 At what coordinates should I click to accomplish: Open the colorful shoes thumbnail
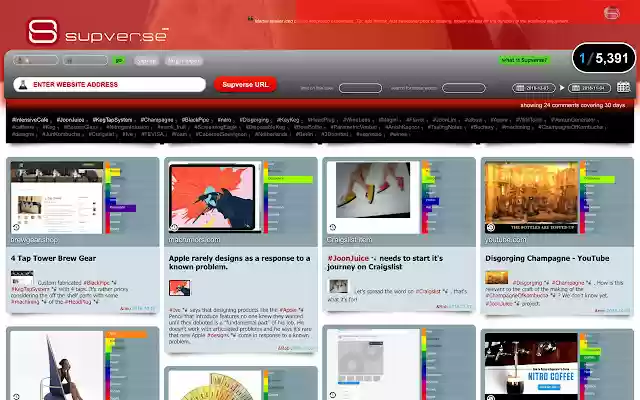pyautogui.click(x=373, y=198)
